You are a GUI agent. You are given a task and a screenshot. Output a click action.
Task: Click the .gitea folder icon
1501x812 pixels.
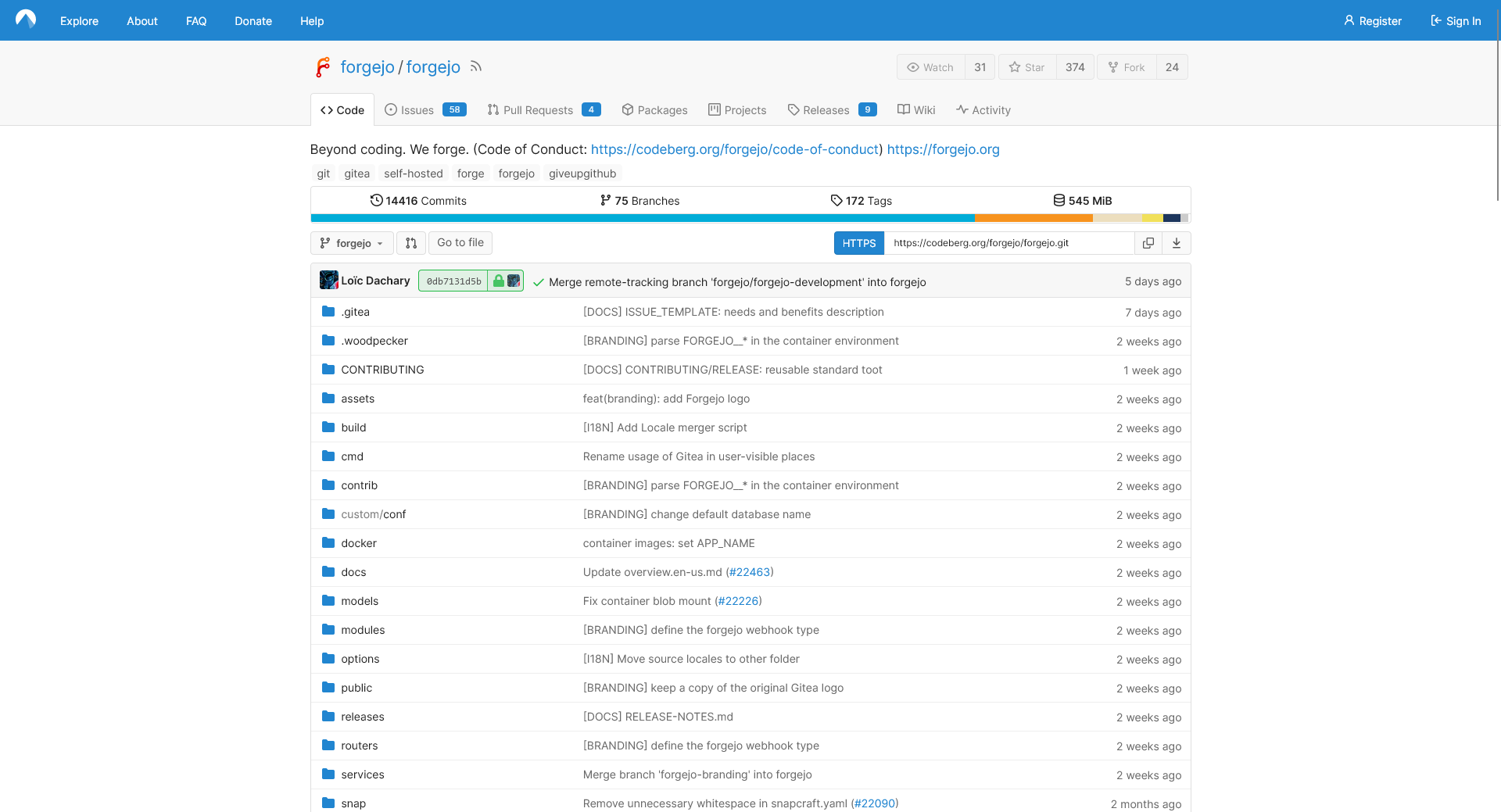(328, 311)
